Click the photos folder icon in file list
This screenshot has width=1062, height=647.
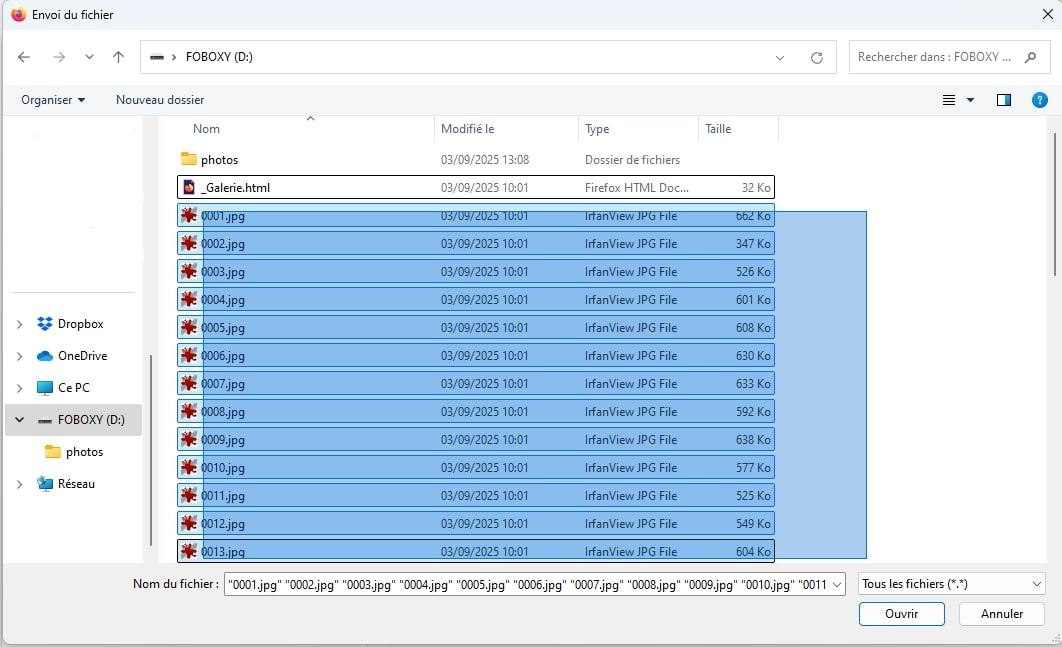(189, 159)
